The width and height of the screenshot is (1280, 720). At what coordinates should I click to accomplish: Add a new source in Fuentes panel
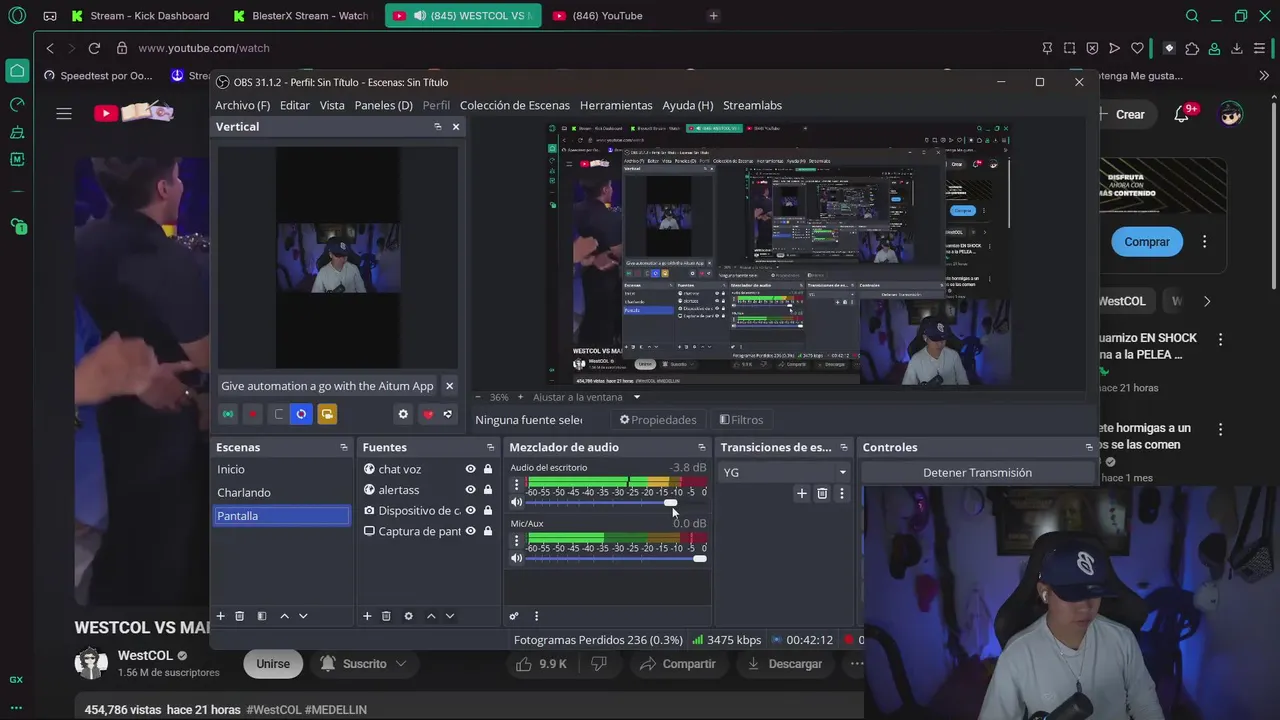[x=367, y=616]
